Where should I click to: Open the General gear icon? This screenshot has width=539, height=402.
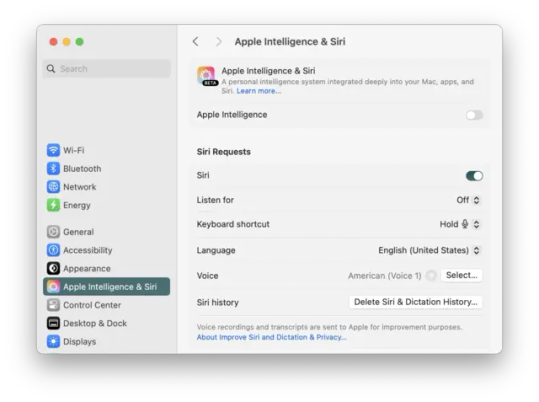point(53,232)
